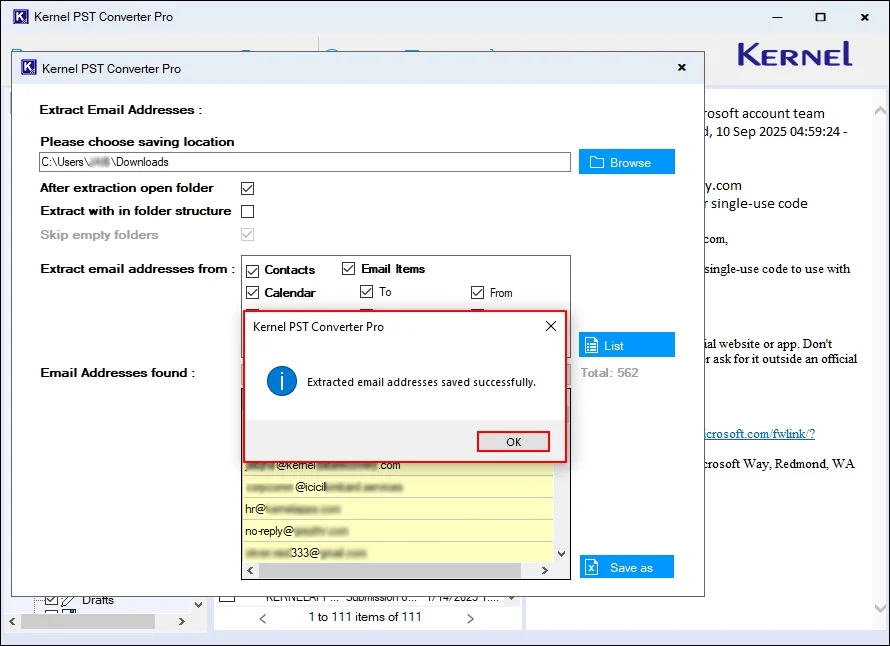Click the List button
The image size is (890, 646).
point(626,345)
